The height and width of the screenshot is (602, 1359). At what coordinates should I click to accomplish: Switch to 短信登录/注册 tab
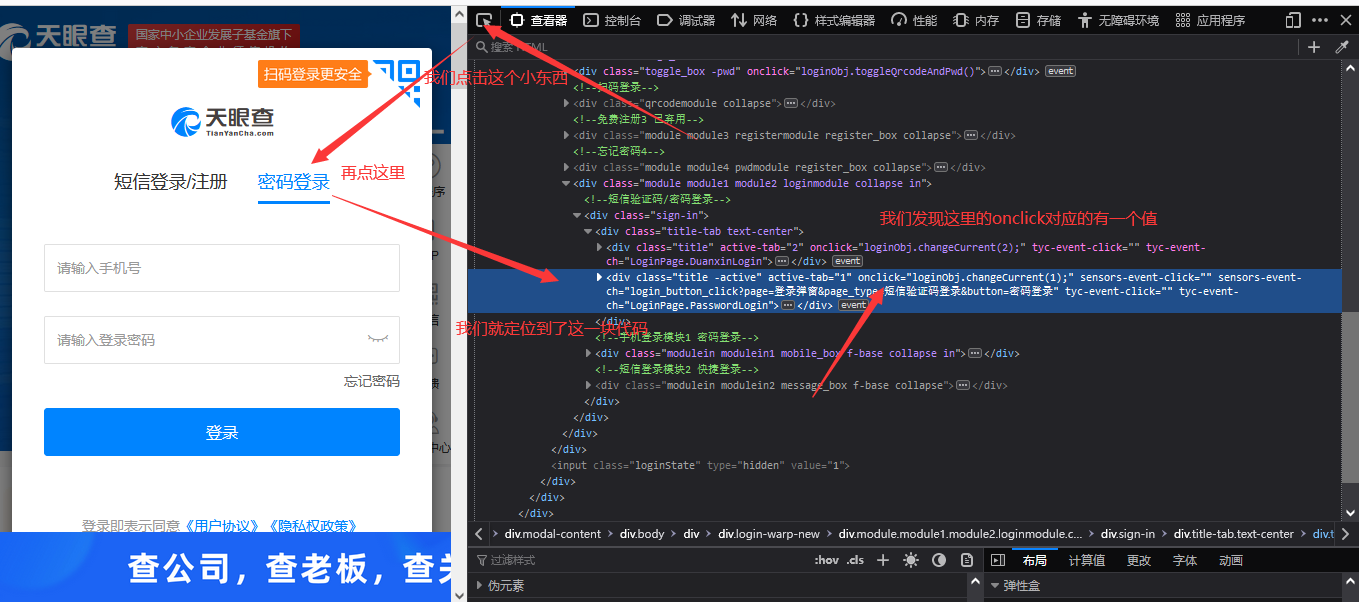171,182
